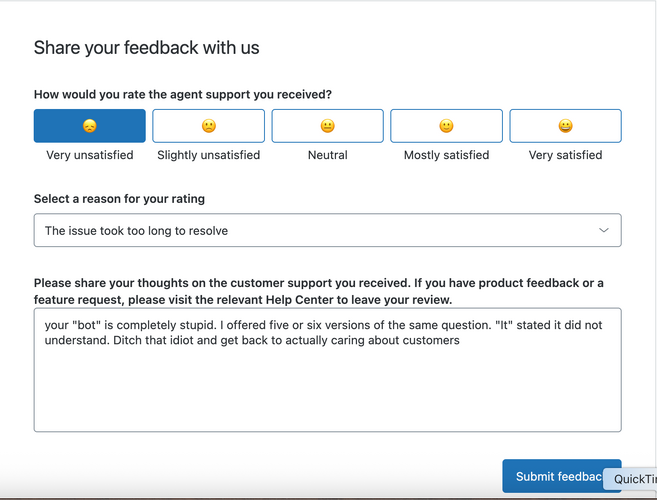Image resolution: width=657 pixels, height=500 pixels.
Task: Submit the feedback form
Action: 552,476
